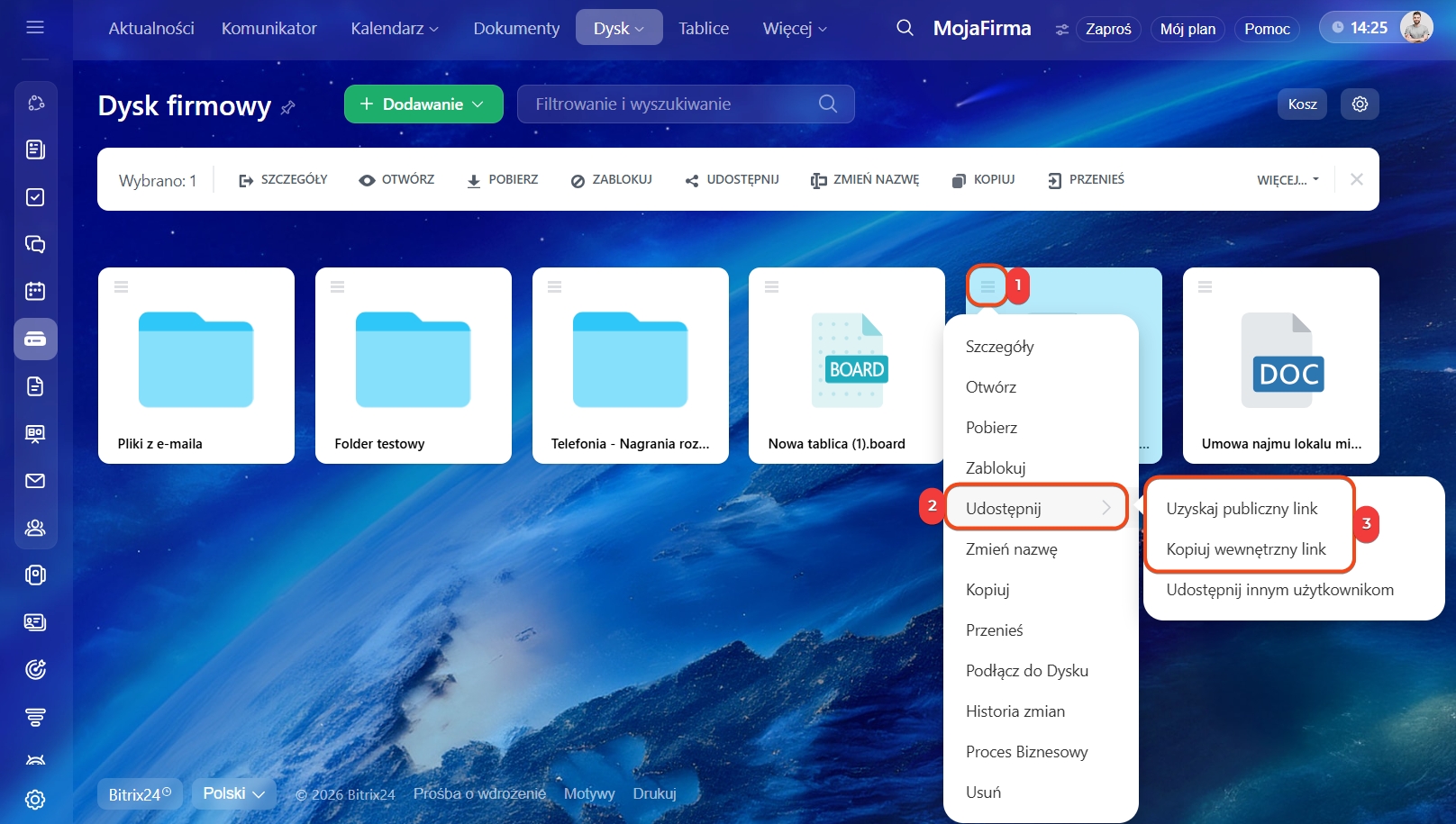The width and height of the screenshot is (1456, 824).
Task: Open the mail icon in left sidebar
Action: (35, 481)
